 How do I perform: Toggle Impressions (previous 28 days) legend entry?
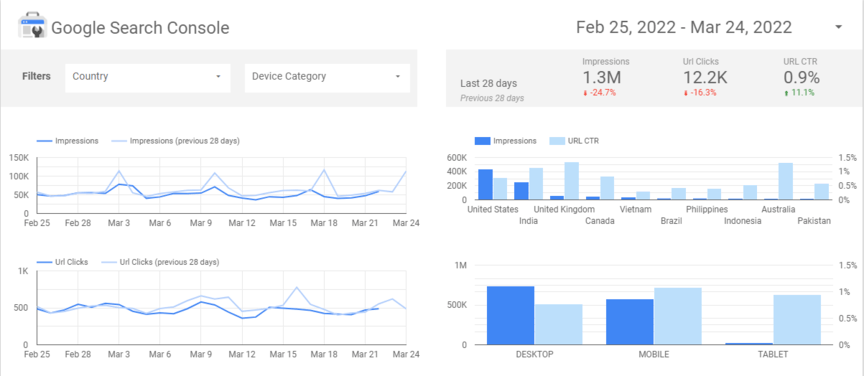tap(175, 141)
